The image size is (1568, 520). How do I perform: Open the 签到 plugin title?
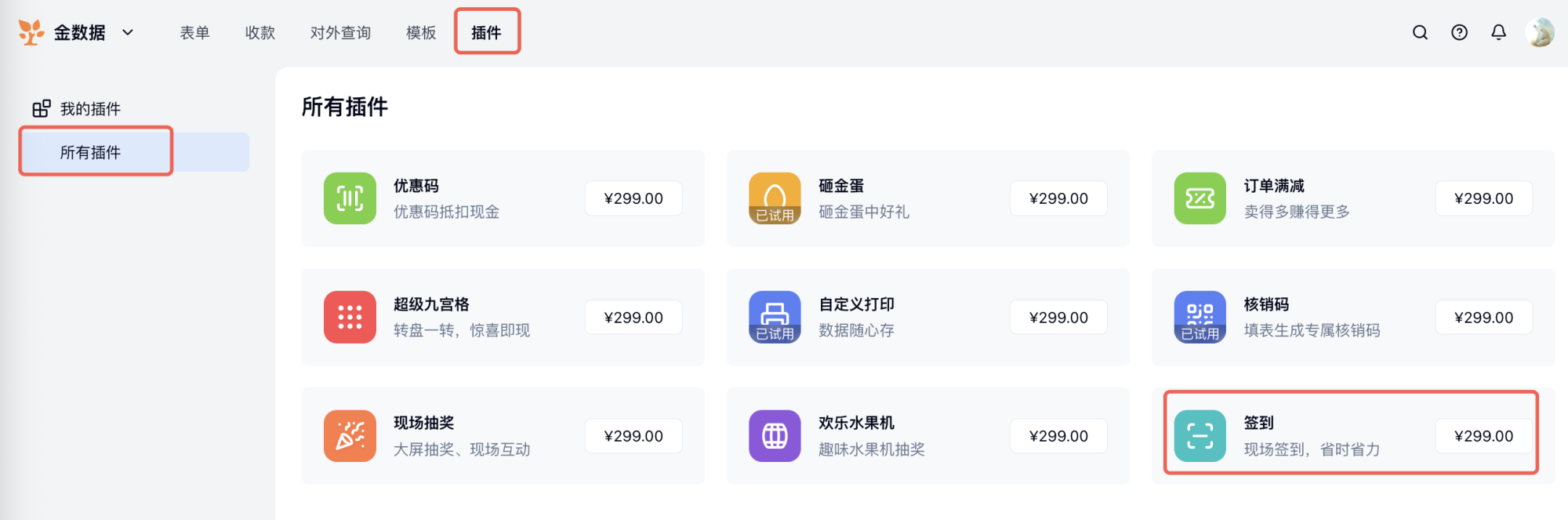click(x=1259, y=423)
